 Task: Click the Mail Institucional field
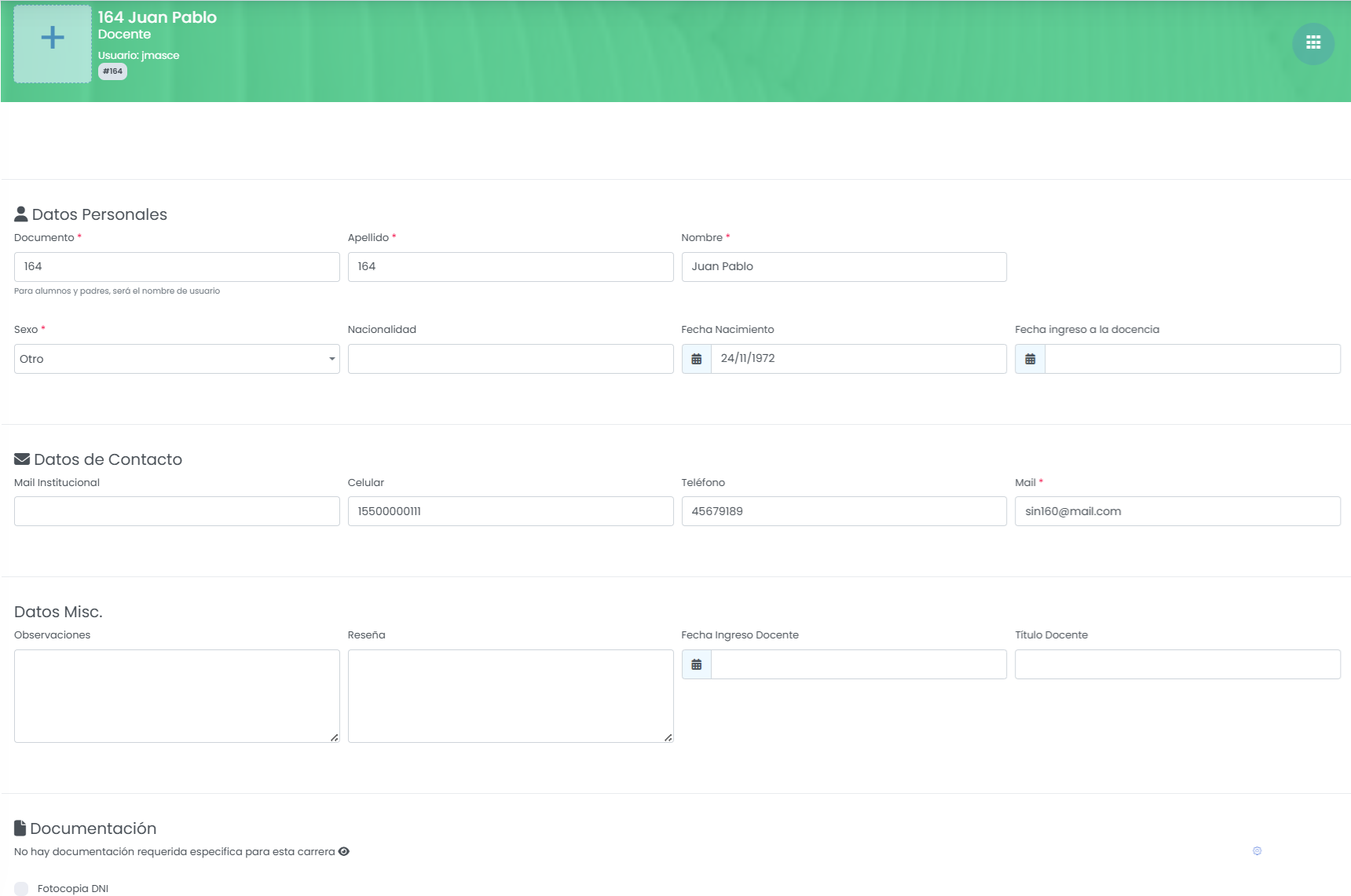tap(177, 511)
